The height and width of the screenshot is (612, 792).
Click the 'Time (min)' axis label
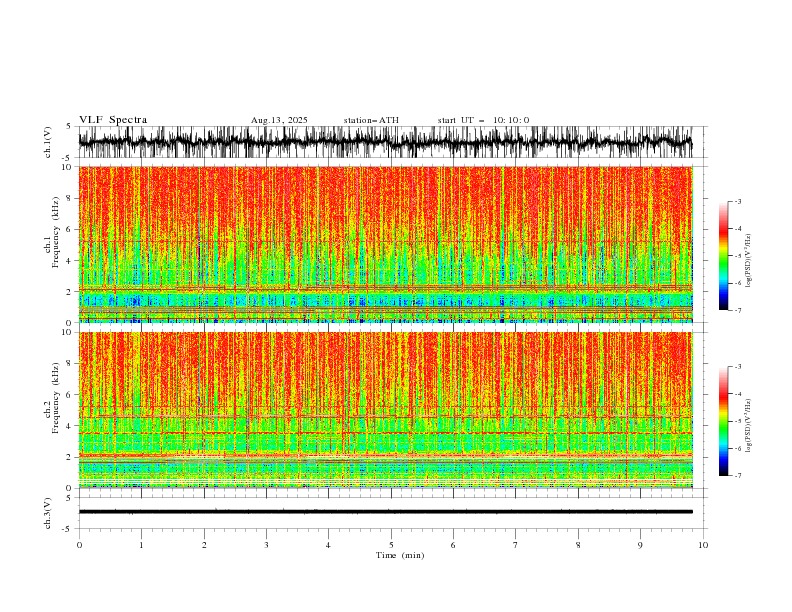(400, 555)
